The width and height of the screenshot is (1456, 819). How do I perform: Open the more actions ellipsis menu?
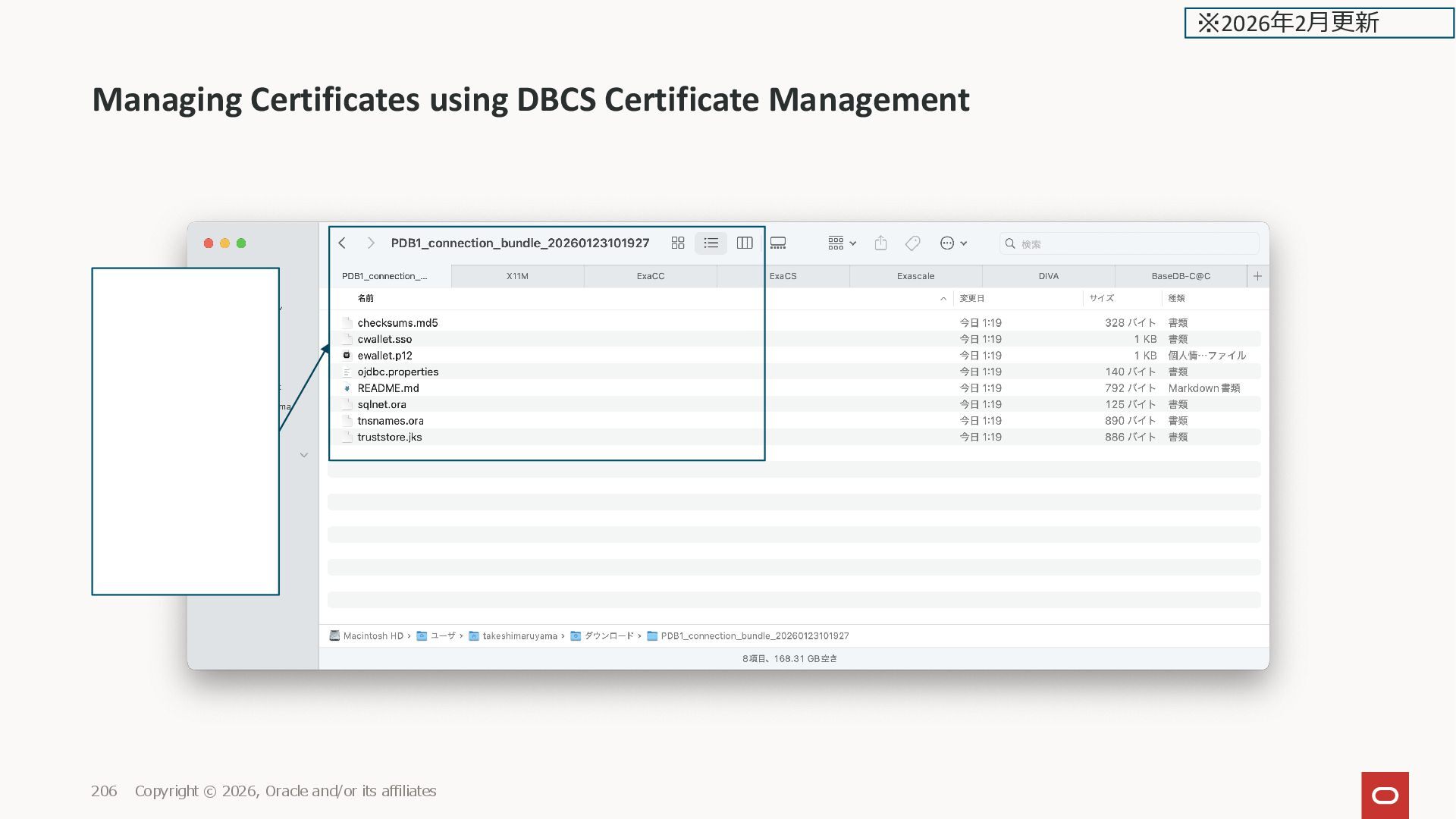point(952,243)
